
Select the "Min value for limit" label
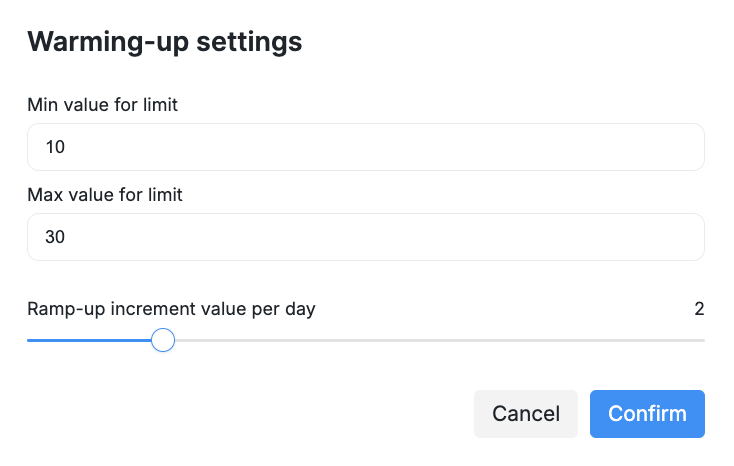point(103,104)
